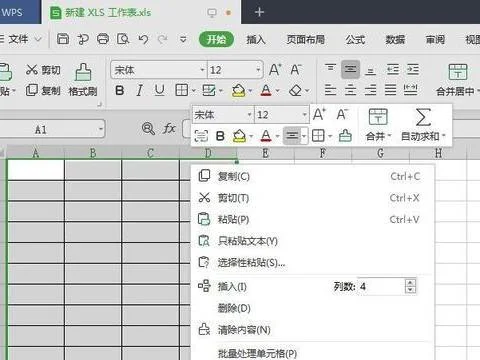Click mini toolbar fill color bucket
This screenshot has width=480, height=360.
click(239, 136)
